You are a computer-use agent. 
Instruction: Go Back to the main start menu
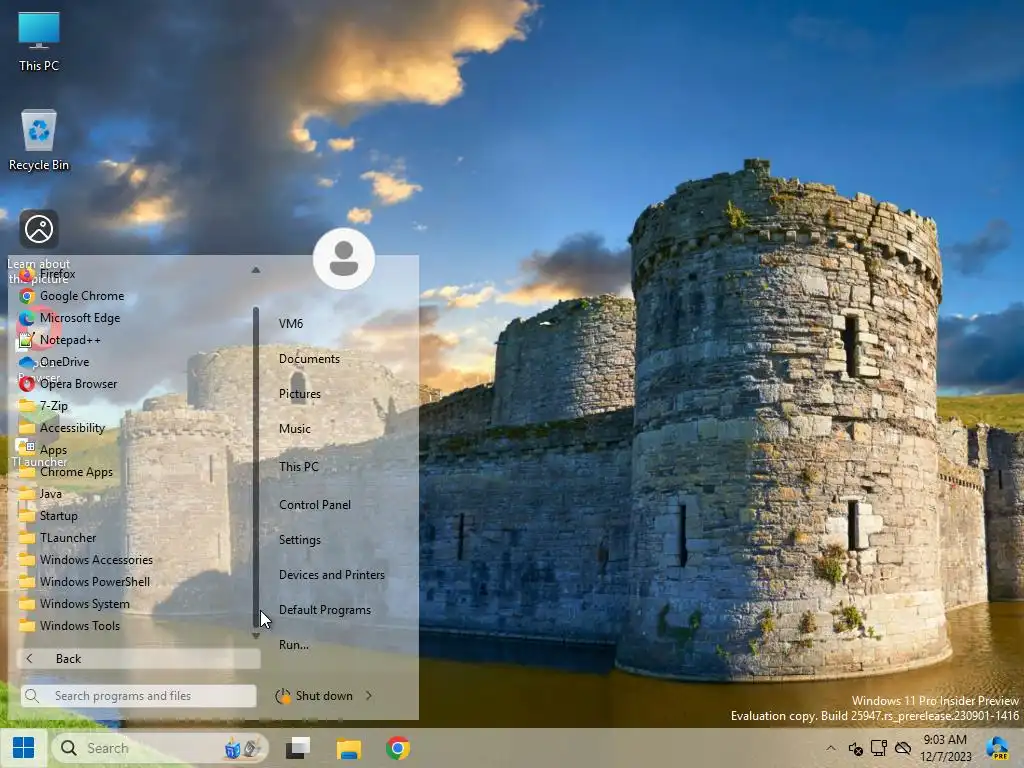pos(138,658)
